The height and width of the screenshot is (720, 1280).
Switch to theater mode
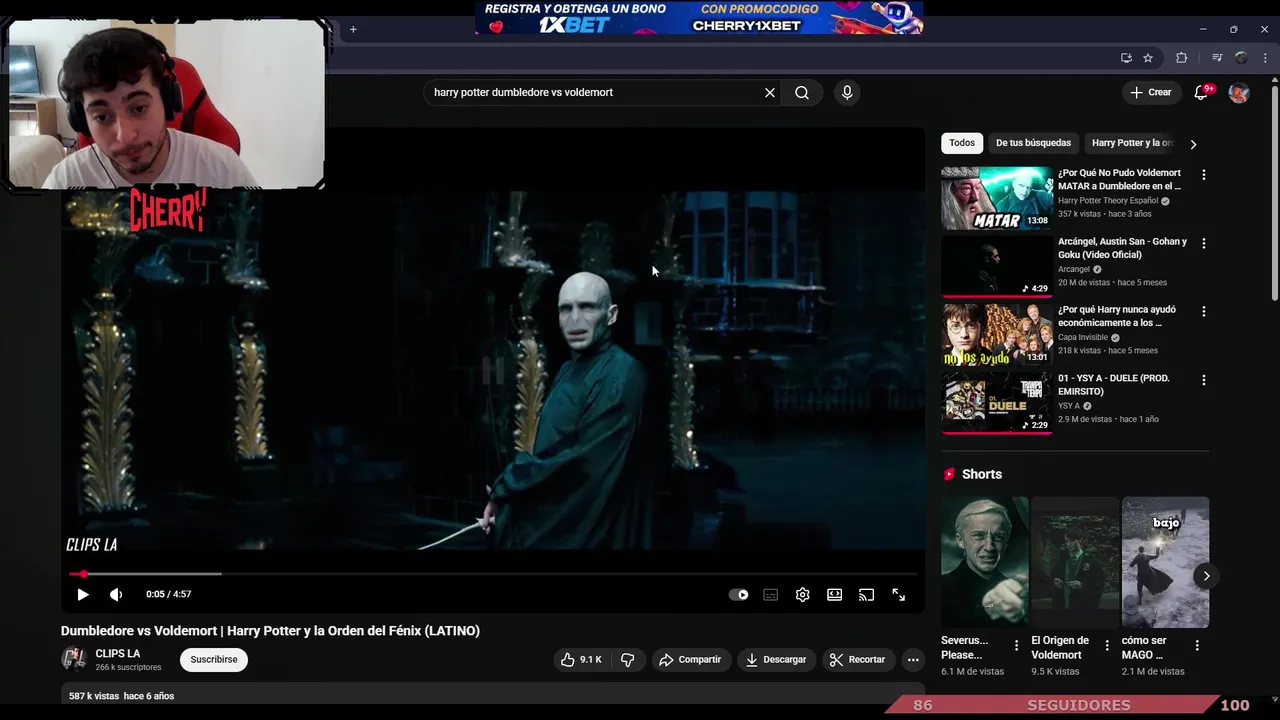click(835, 594)
